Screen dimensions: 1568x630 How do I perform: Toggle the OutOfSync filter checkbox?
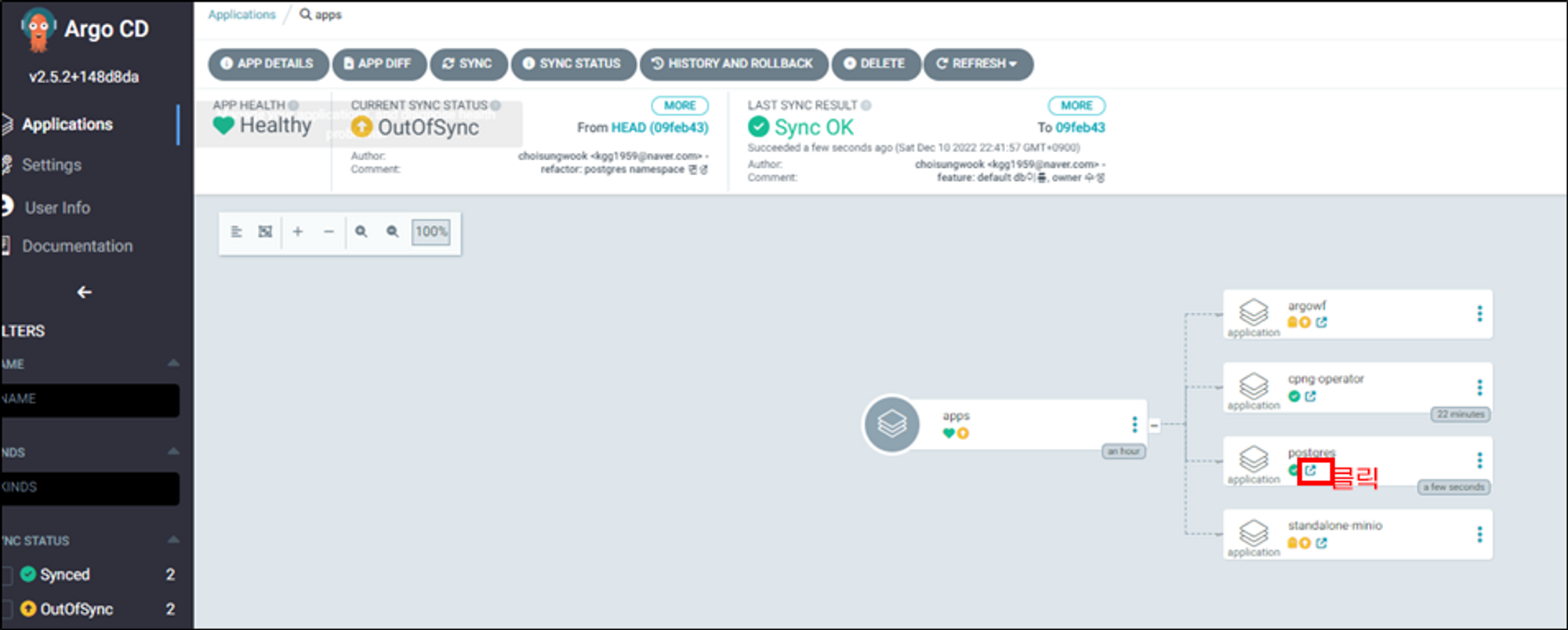[x=6, y=609]
